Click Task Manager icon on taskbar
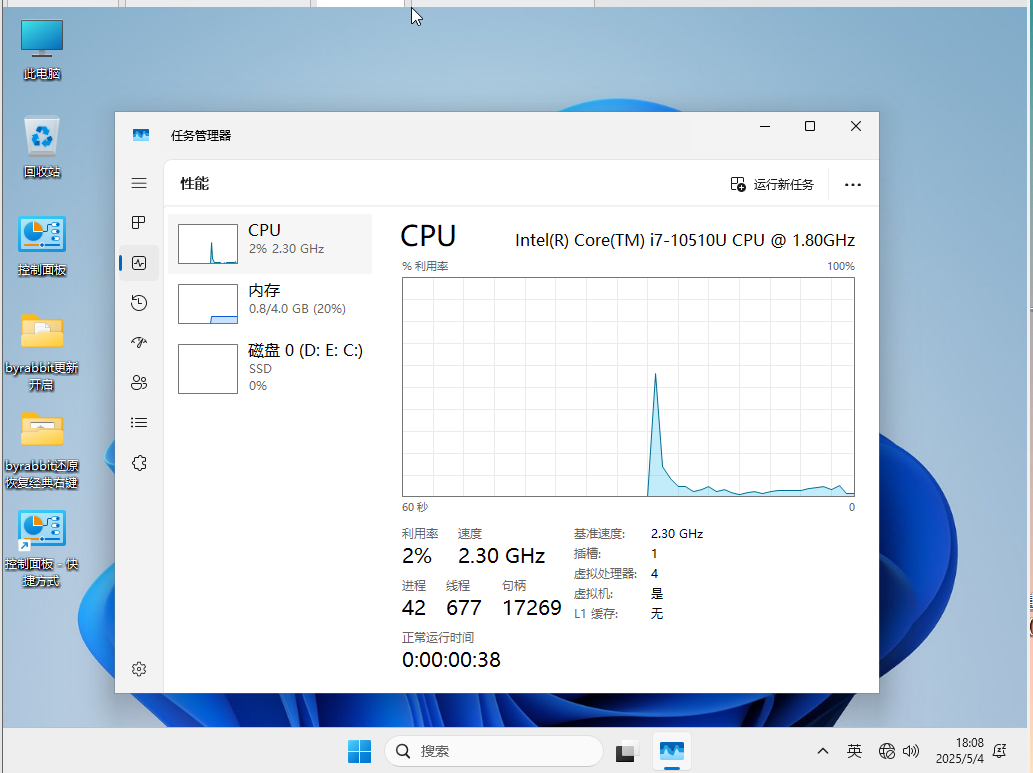 pyautogui.click(x=672, y=751)
